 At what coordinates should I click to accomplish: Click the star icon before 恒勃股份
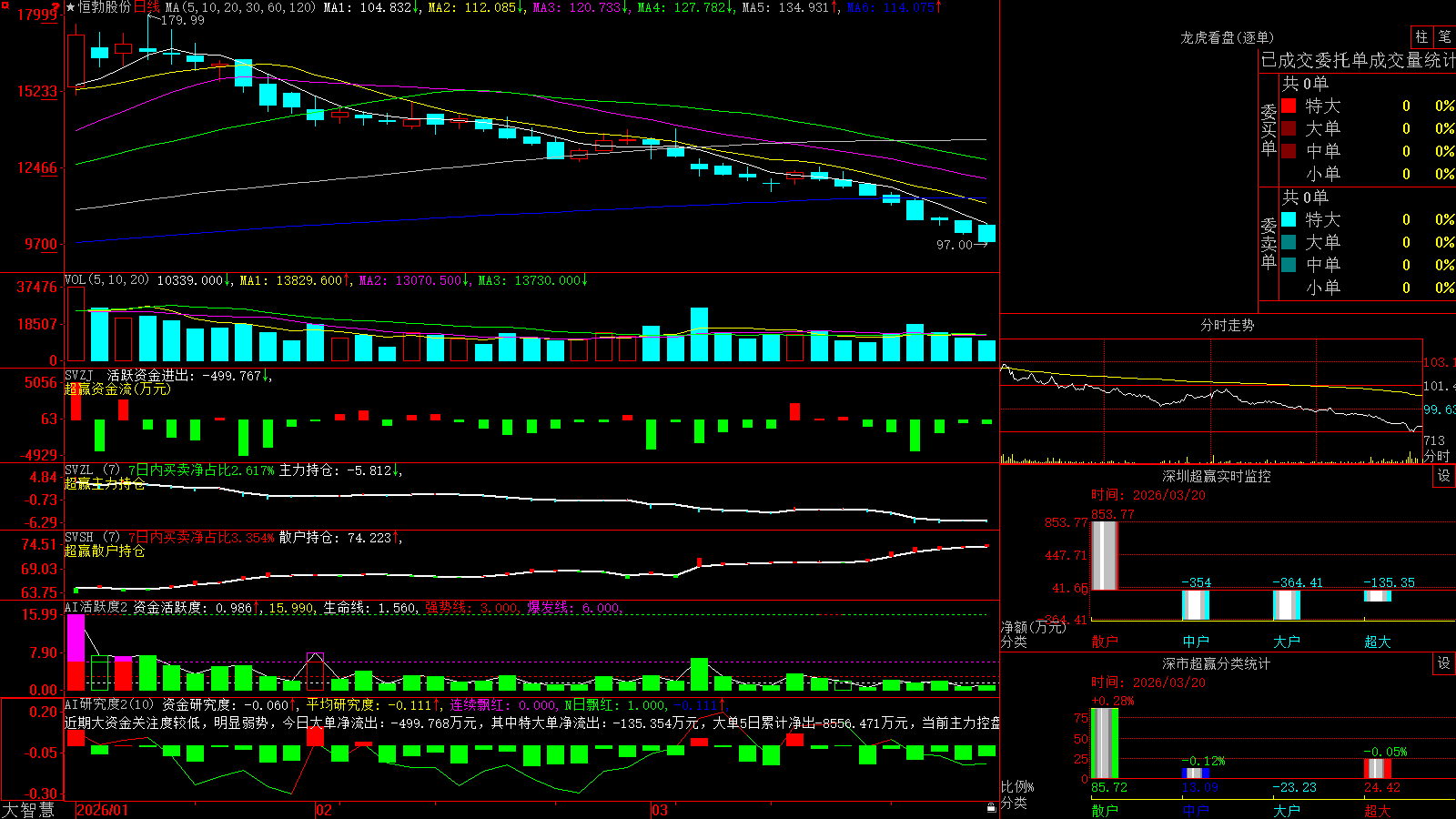tap(70, 7)
